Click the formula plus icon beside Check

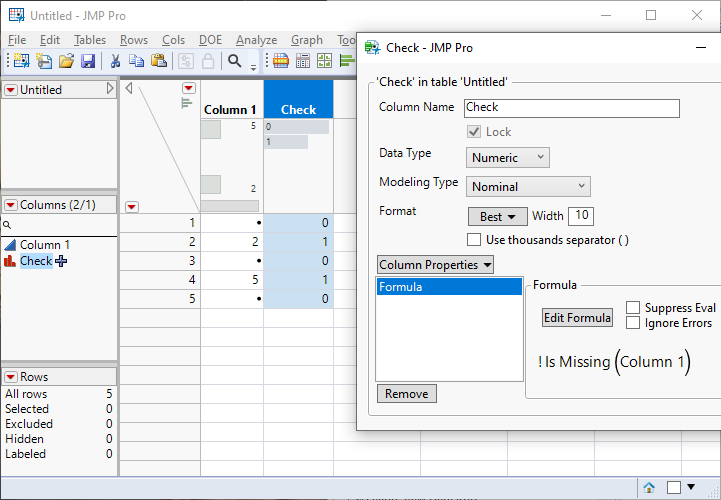(x=62, y=261)
